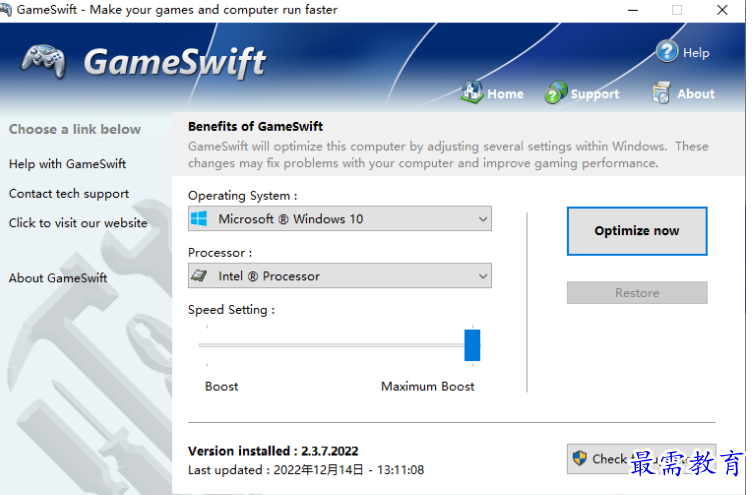Screen dimensions: 752x495
Task: Open the Home tab label
Action: click(x=505, y=94)
